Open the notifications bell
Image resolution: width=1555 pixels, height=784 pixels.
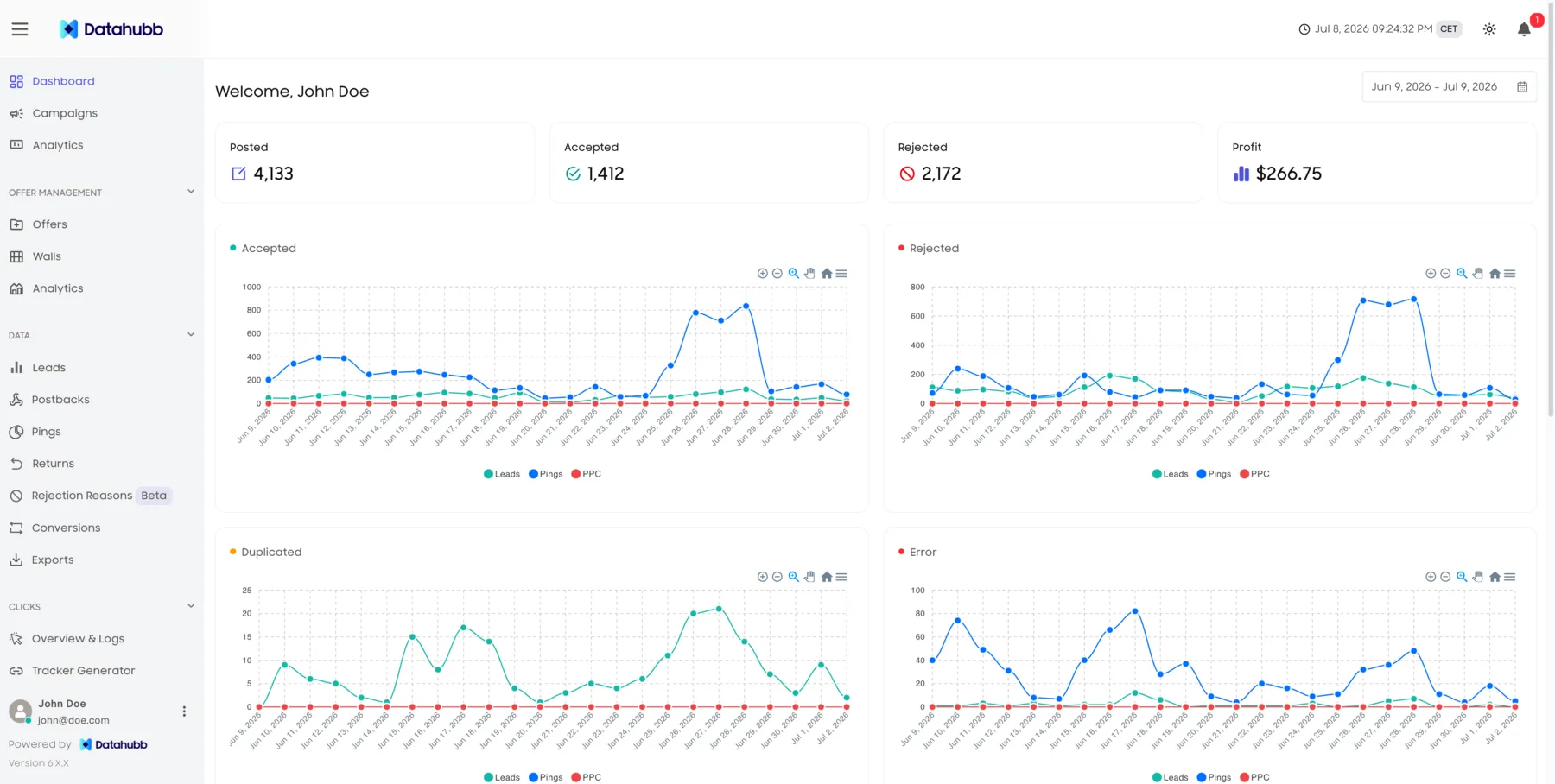pyautogui.click(x=1524, y=29)
